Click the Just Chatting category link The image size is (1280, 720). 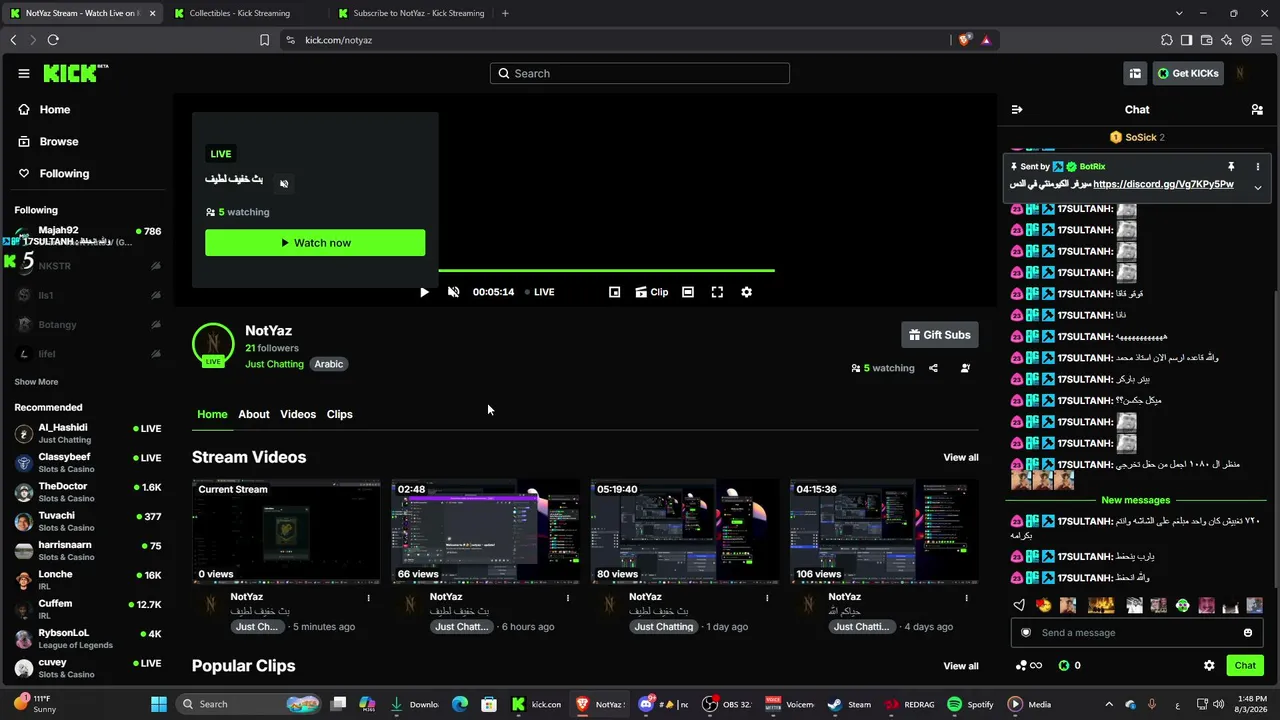[x=274, y=364]
